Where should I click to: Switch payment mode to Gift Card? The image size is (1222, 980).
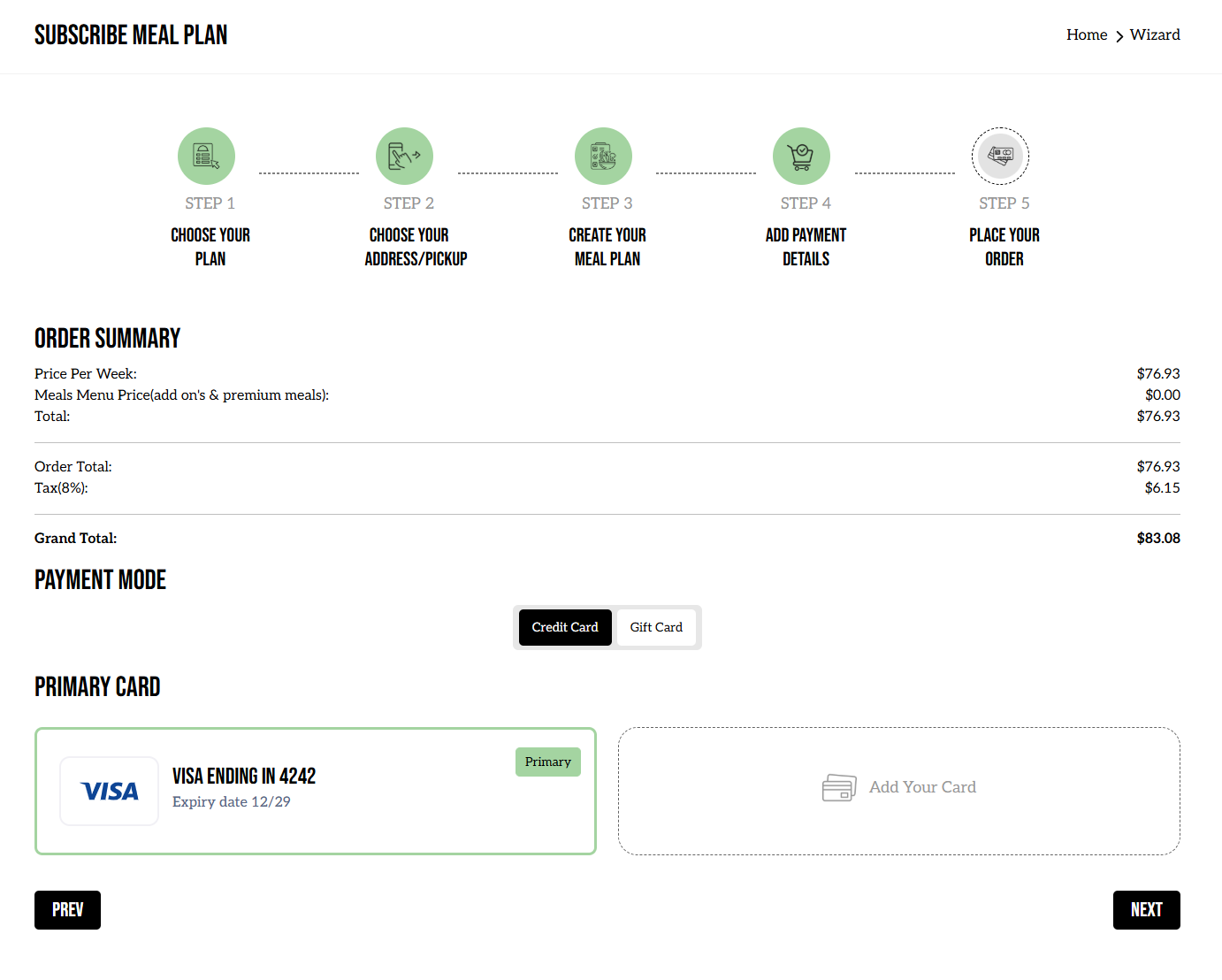coord(656,627)
